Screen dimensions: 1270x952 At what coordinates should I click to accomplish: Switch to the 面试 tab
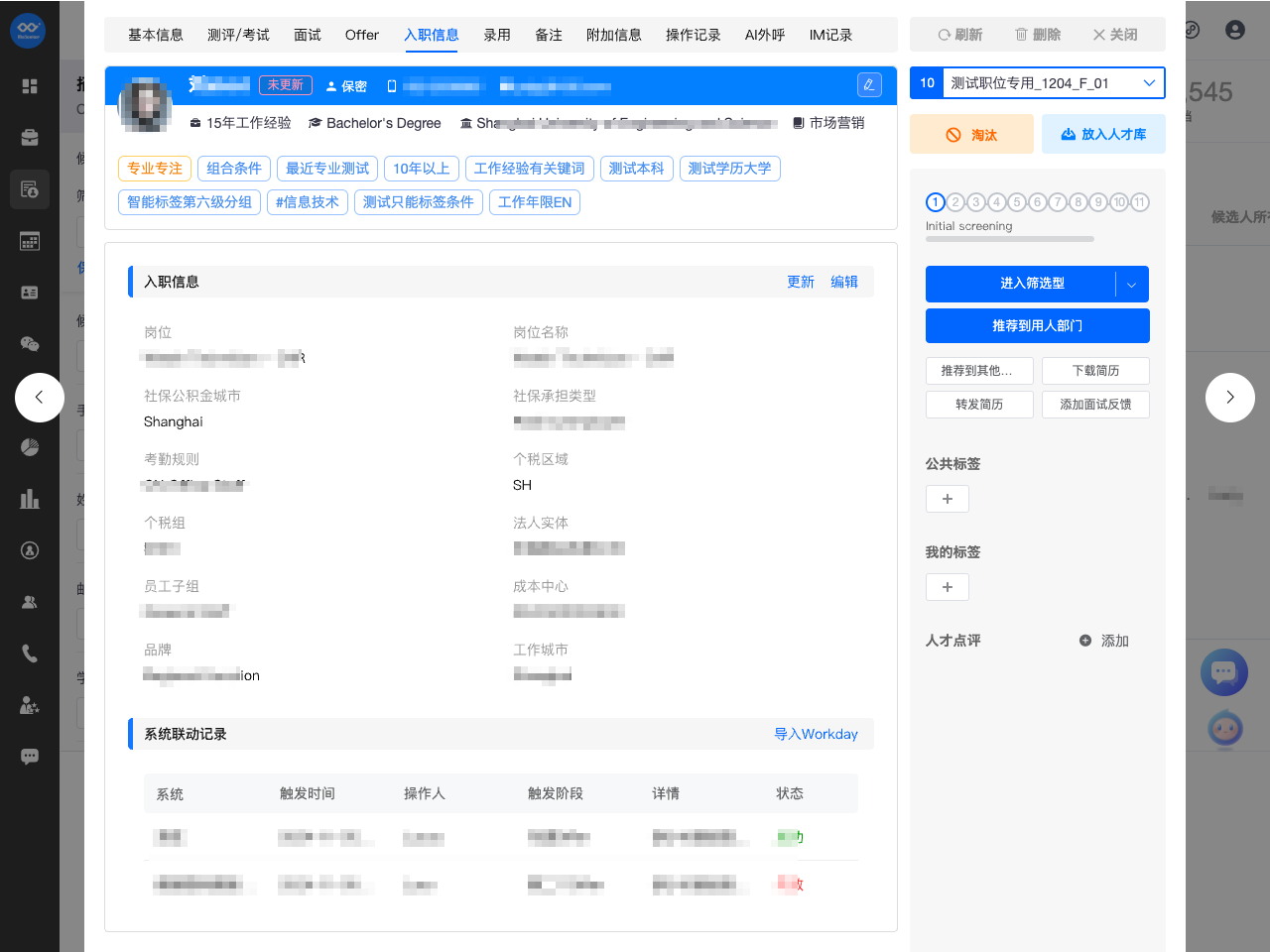(x=308, y=35)
